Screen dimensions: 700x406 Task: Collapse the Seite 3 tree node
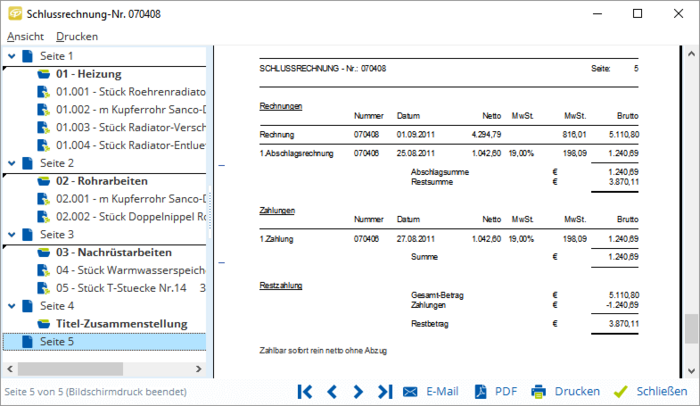click(x=10, y=234)
